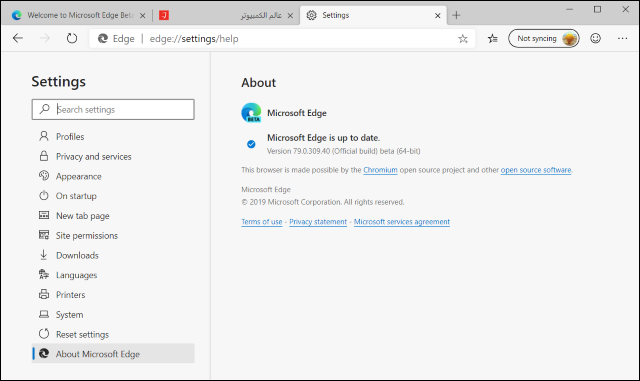640x381 pixels.
Task: Close the Arabic-titled tab
Action: [290, 16]
